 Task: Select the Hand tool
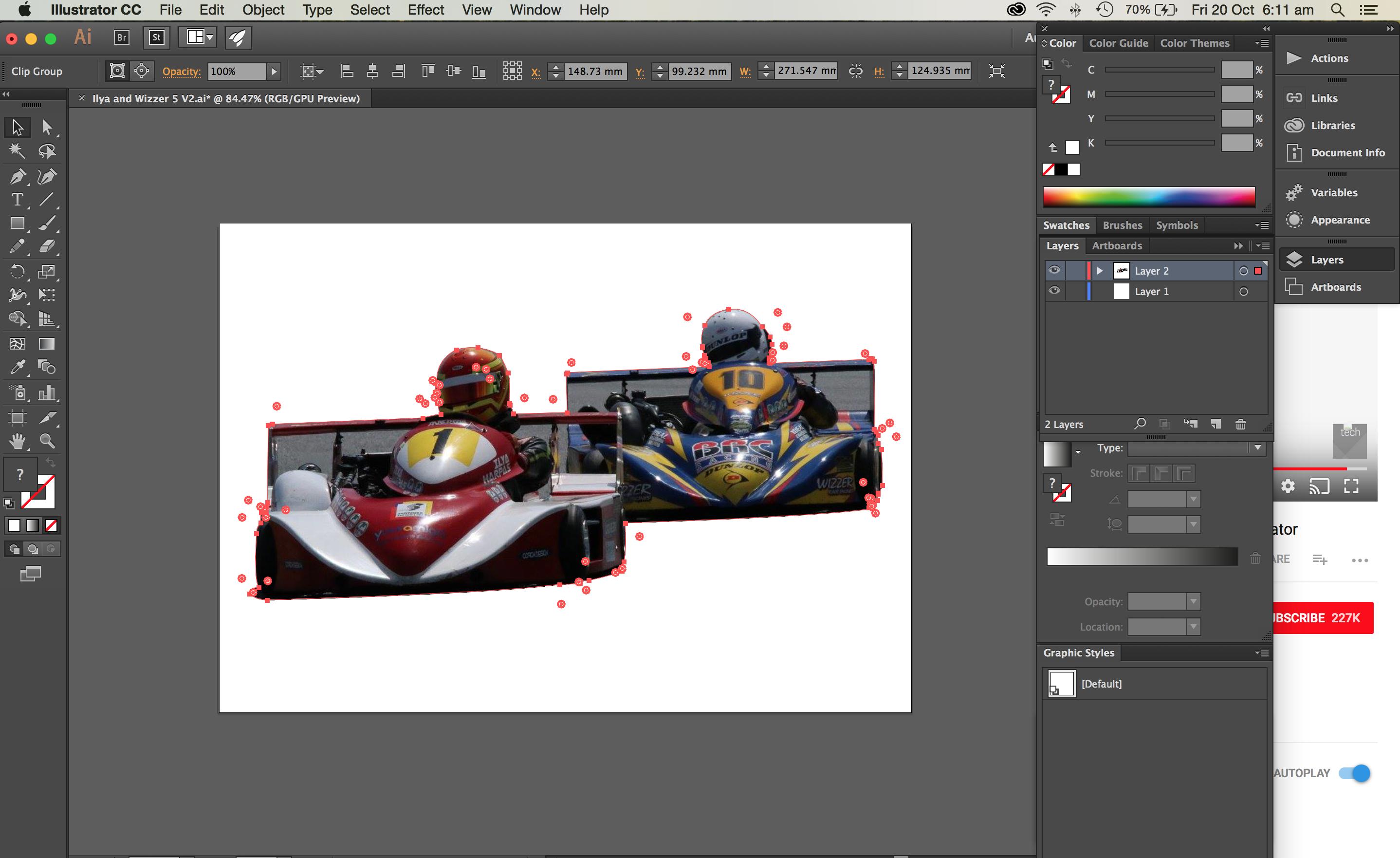pyautogui.click(x=17, y=441)
